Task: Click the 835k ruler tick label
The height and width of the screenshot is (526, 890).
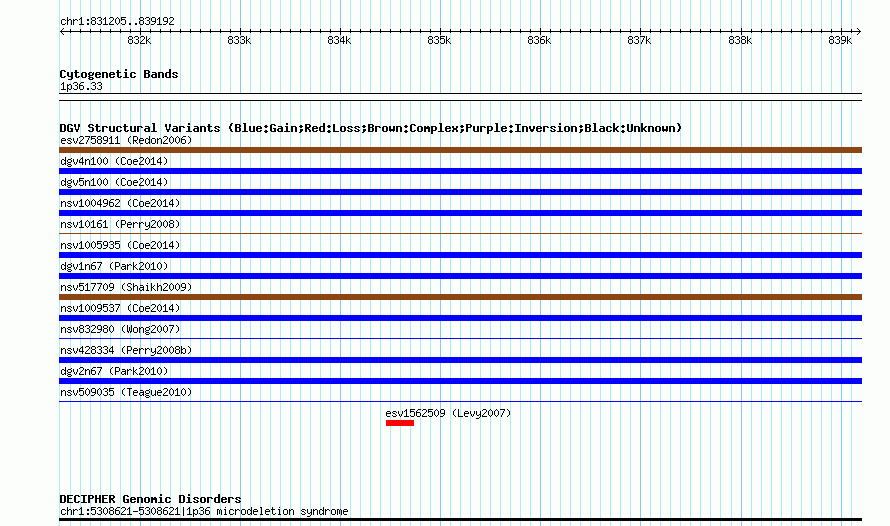Action: pos(439,40)
